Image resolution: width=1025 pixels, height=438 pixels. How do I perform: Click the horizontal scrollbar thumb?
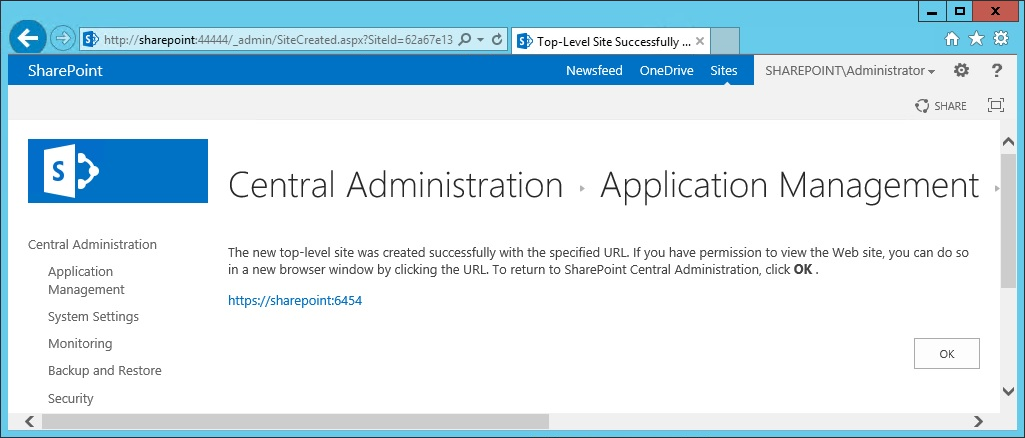coord(295,421)
